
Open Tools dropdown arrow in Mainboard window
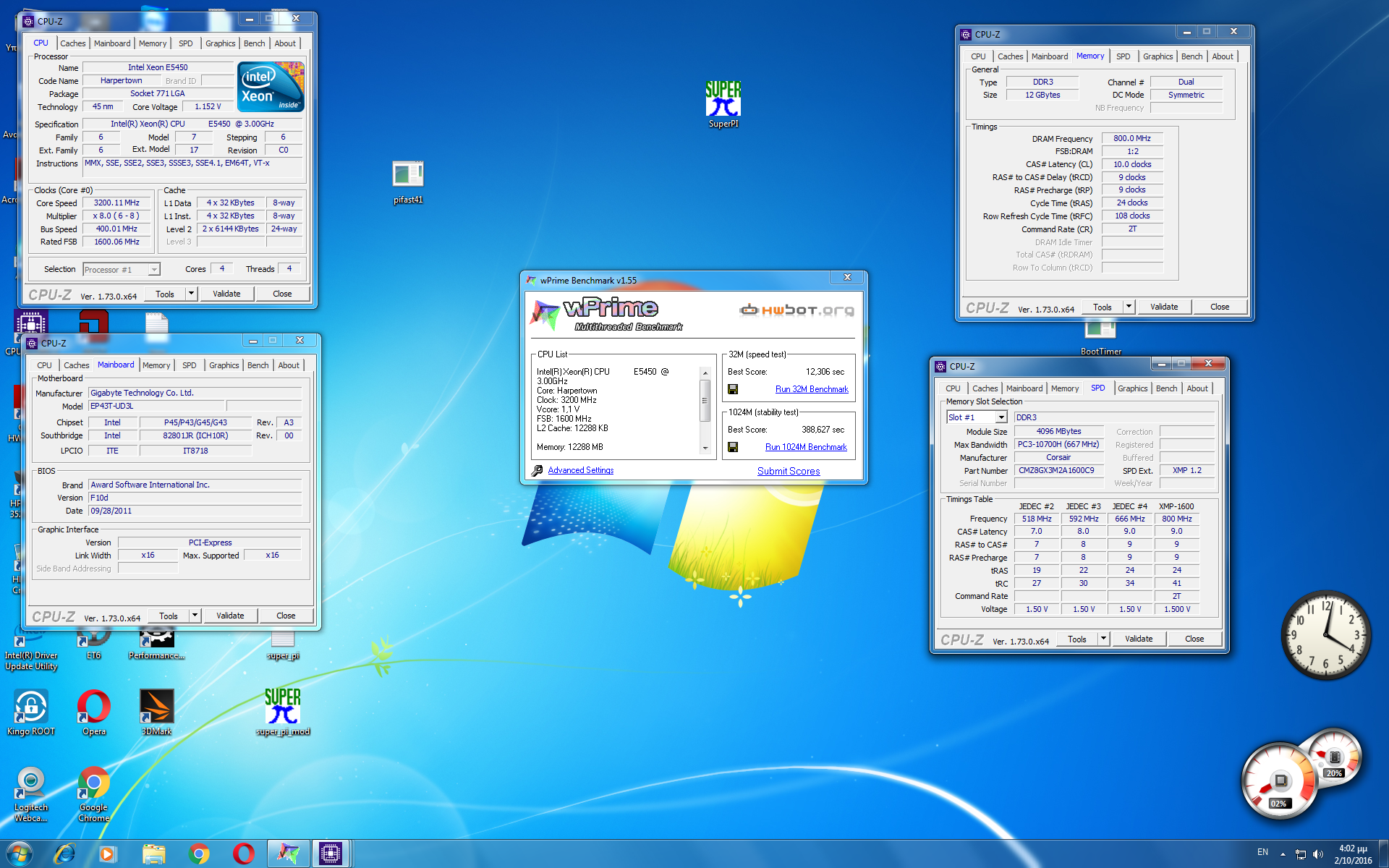pos(195,616)
